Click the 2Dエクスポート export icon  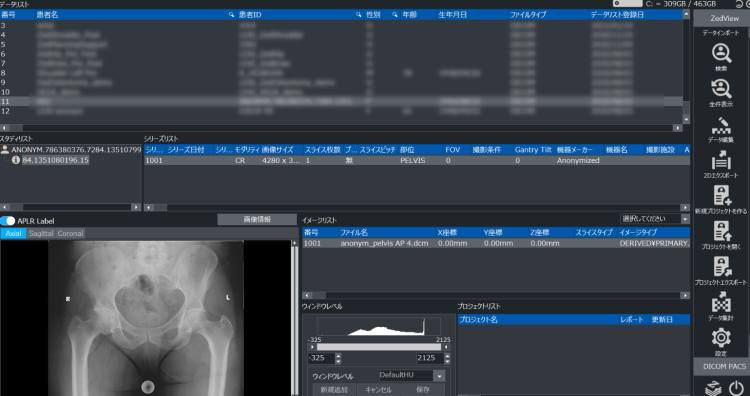point(721,164)
